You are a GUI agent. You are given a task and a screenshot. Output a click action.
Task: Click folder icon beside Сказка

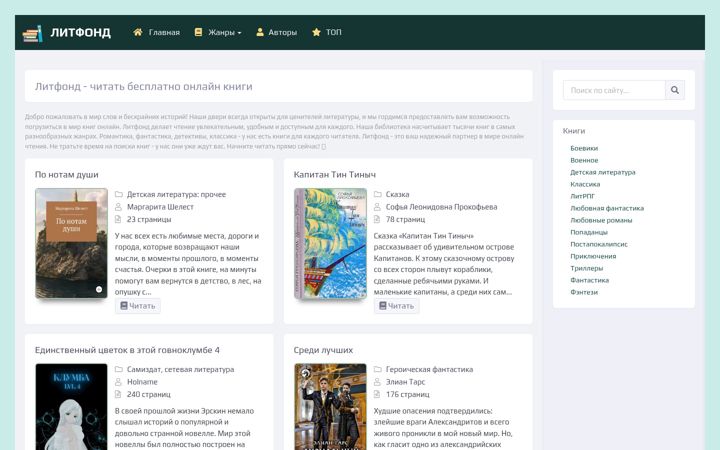tap(377, 194)
